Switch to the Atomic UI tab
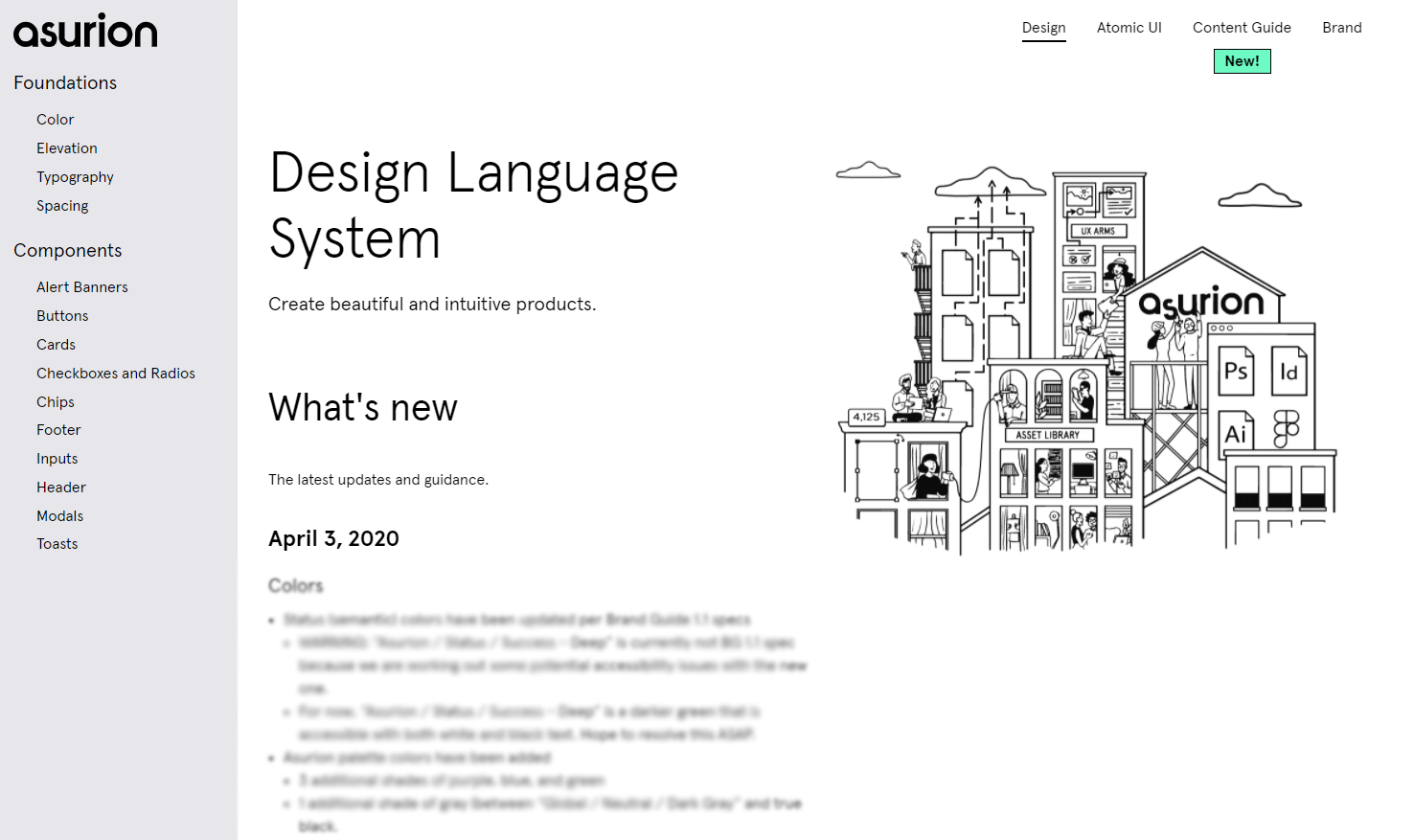 coord(1129,28)
